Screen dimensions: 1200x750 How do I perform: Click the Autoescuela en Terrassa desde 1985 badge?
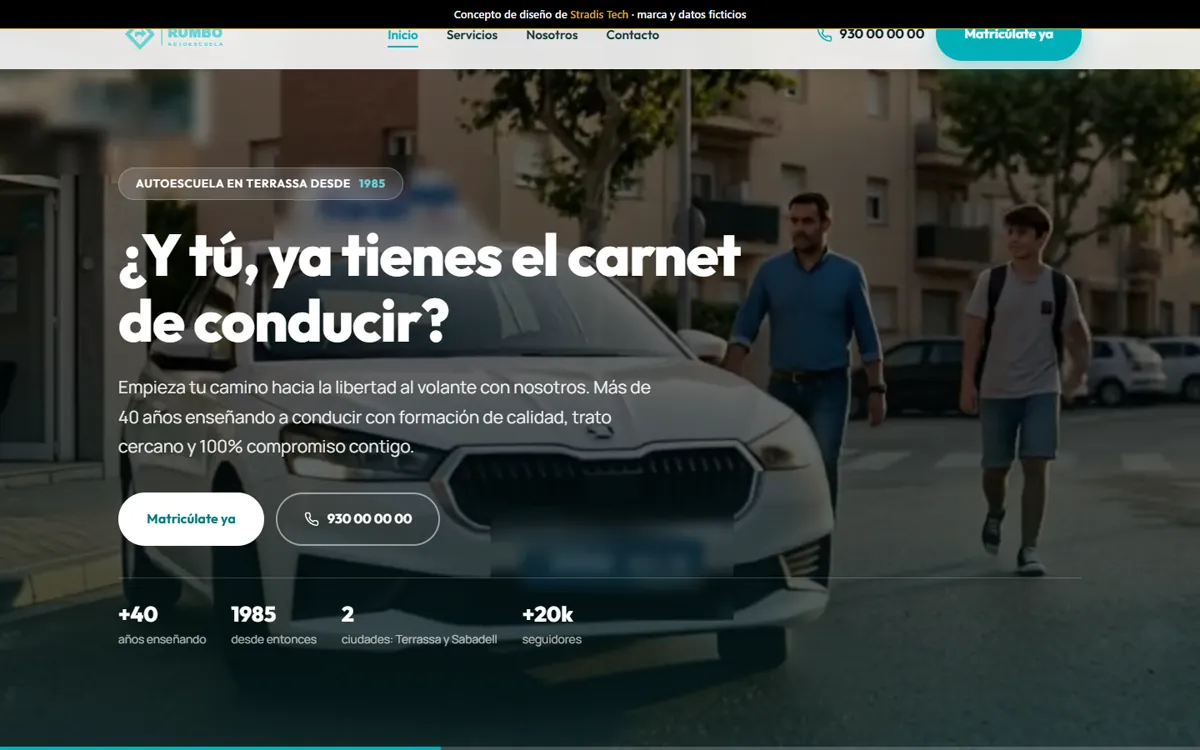pos(261,183)
